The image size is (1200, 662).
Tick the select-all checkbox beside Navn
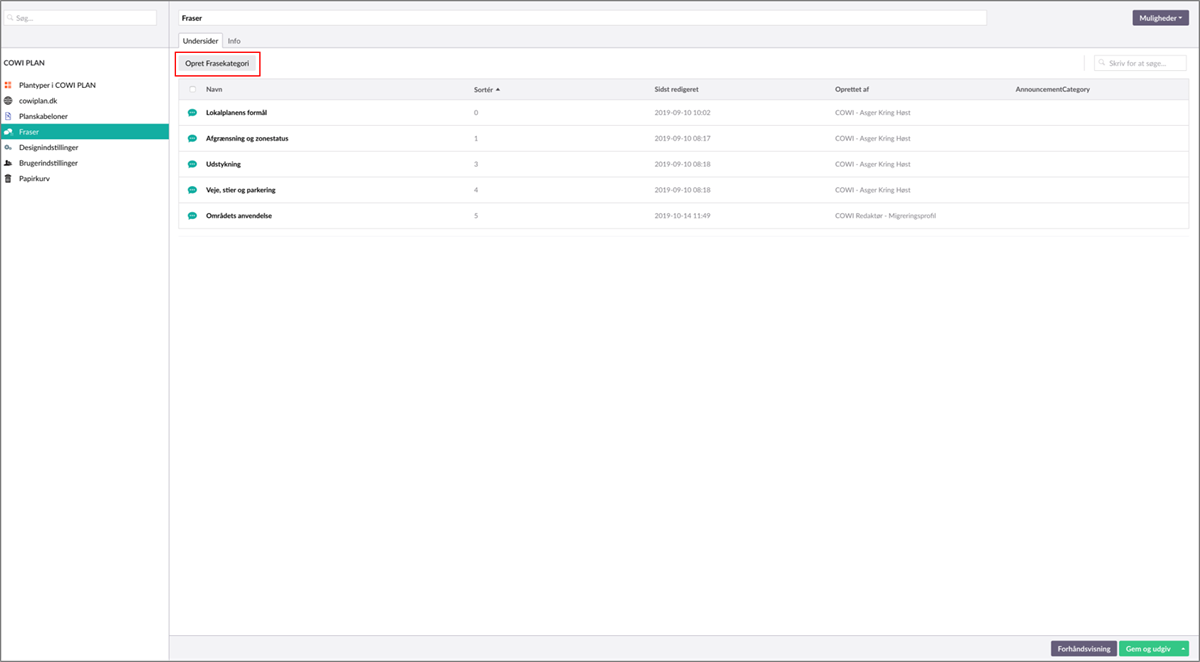click(193, 90)
